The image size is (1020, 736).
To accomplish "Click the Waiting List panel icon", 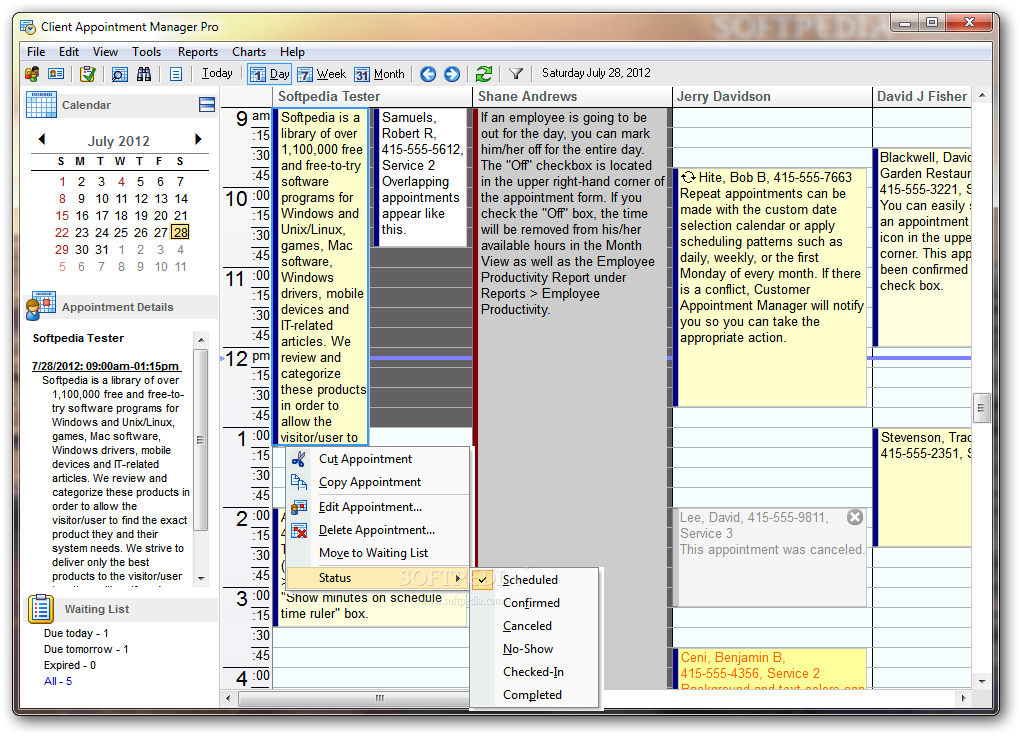I will 41,609.
